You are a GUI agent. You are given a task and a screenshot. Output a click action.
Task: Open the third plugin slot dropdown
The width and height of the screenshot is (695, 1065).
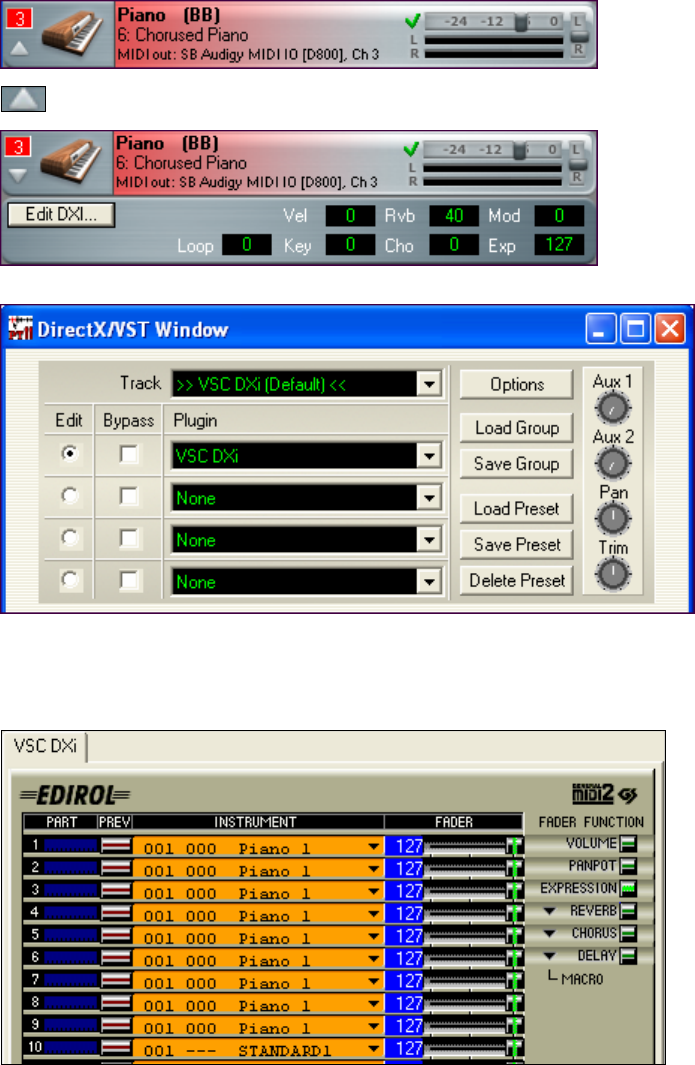pos(429,540)
